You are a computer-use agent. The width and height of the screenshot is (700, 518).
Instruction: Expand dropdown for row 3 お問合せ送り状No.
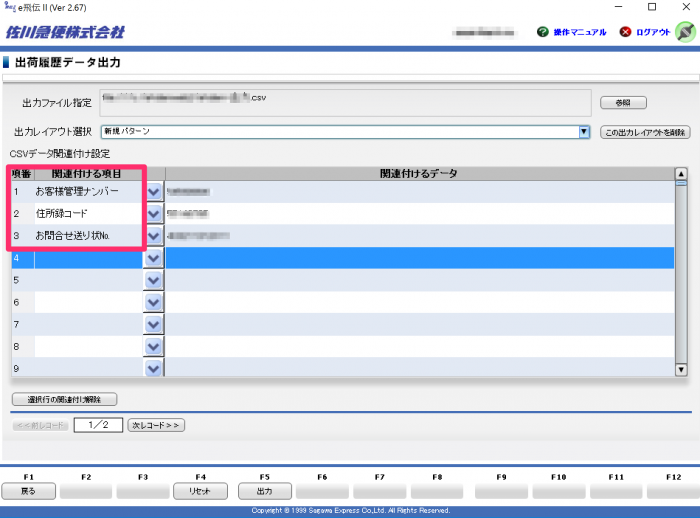tap(154, 236)
